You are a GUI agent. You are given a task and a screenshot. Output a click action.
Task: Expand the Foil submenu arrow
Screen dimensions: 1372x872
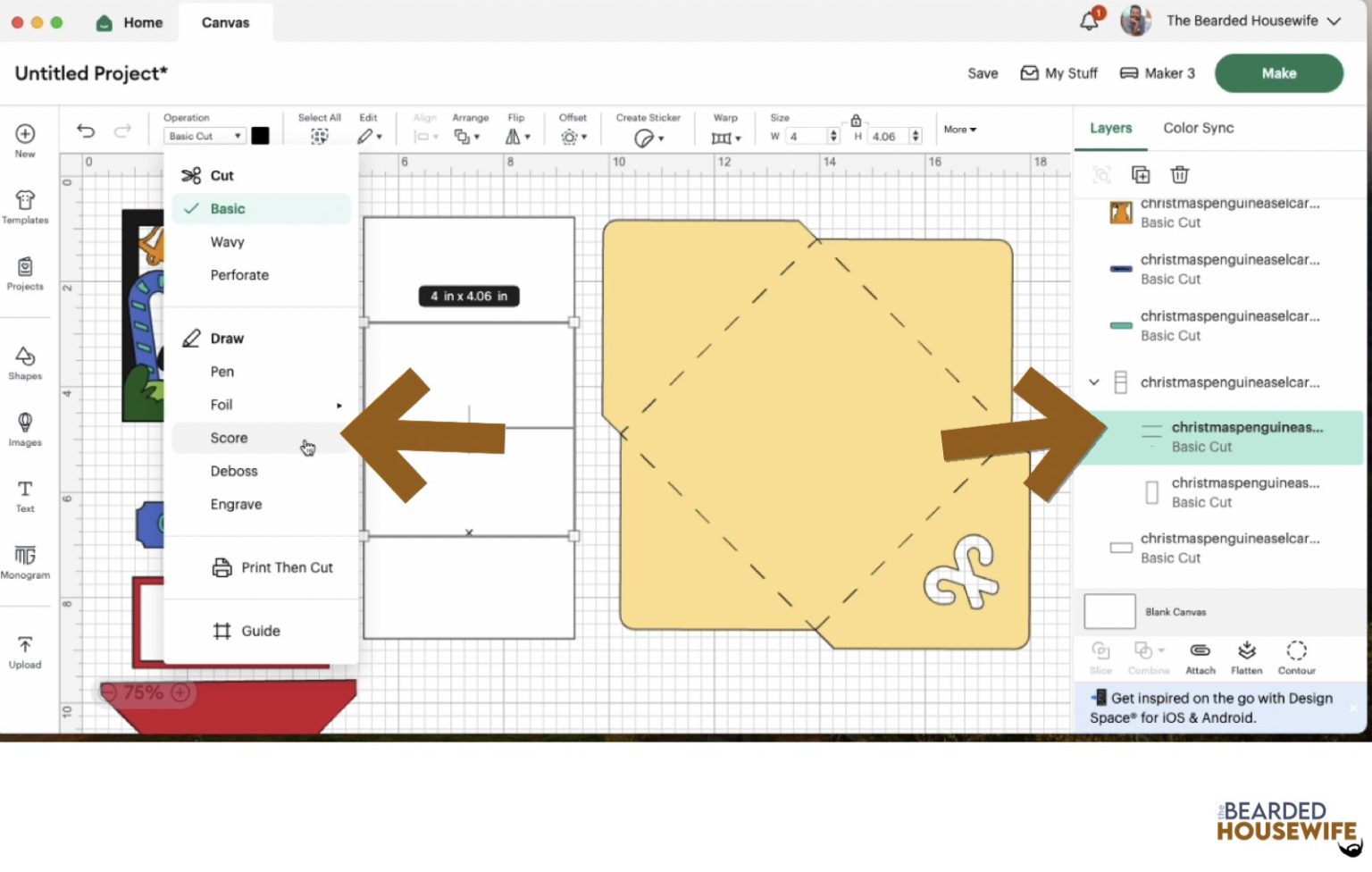tap(339, 406)
